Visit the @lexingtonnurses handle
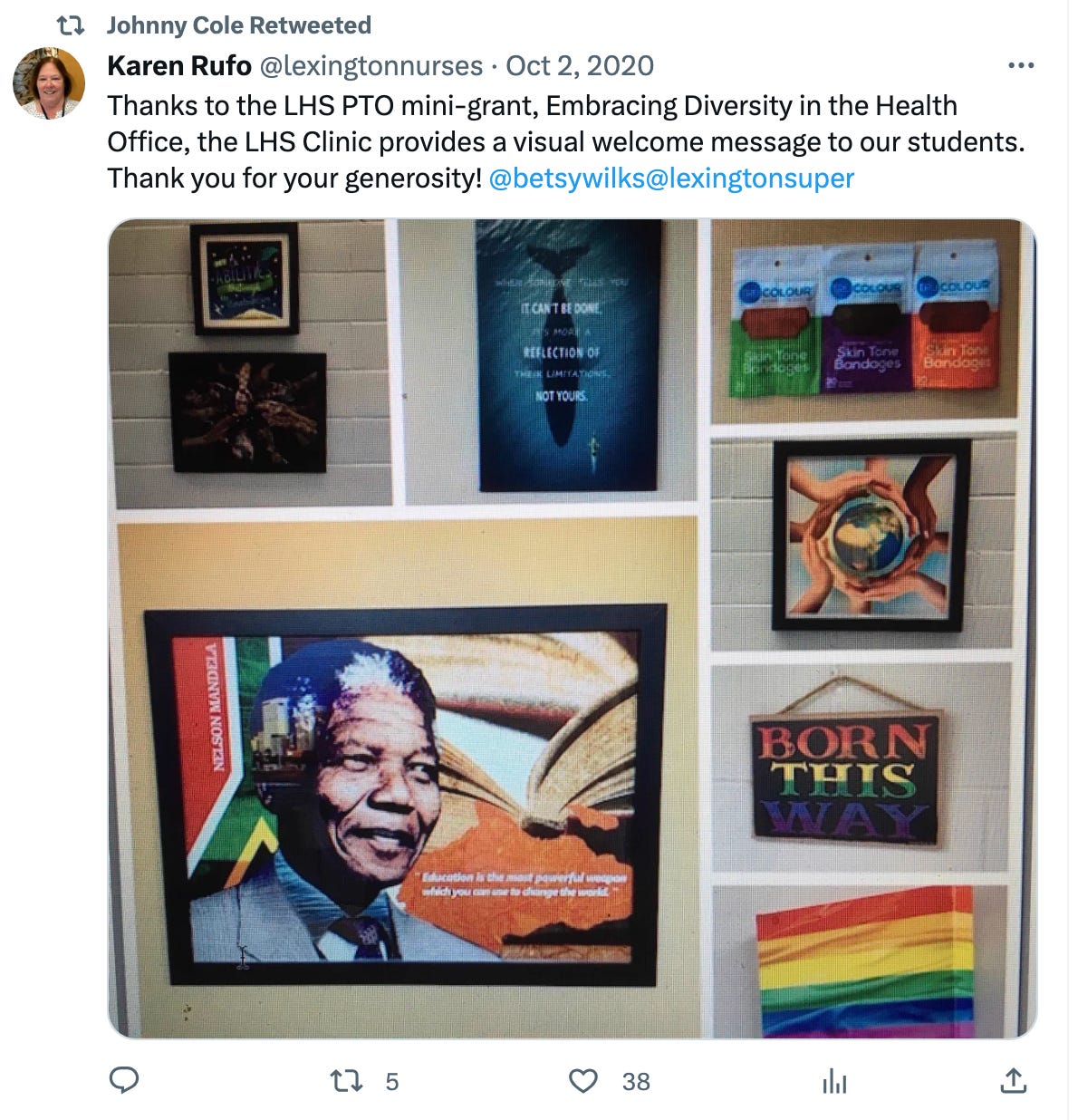 click(371, 65)
